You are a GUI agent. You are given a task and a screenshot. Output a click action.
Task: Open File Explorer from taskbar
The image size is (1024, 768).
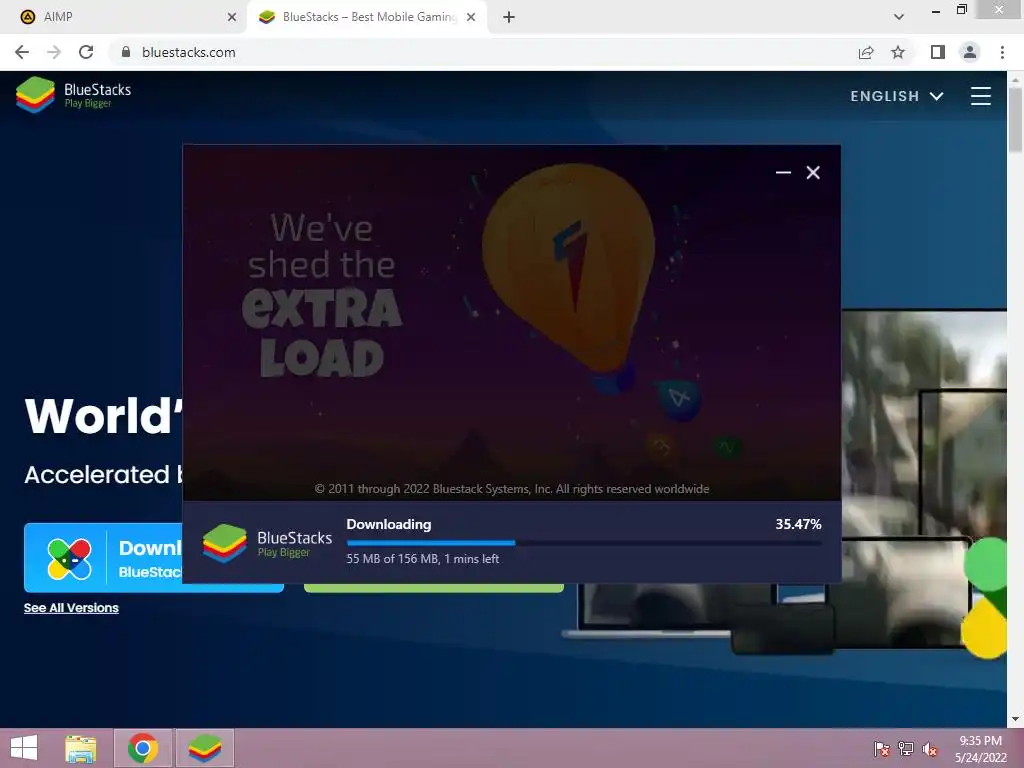pos(80,748)
